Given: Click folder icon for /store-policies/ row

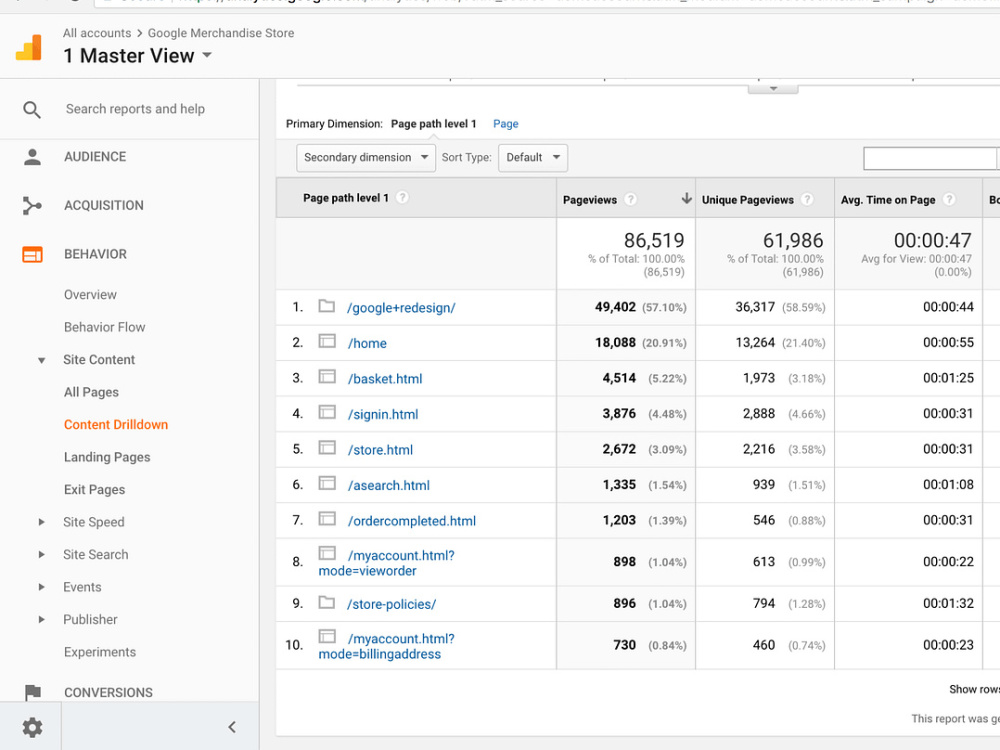Looking at the screenshot, I should [x=327, y=602].
